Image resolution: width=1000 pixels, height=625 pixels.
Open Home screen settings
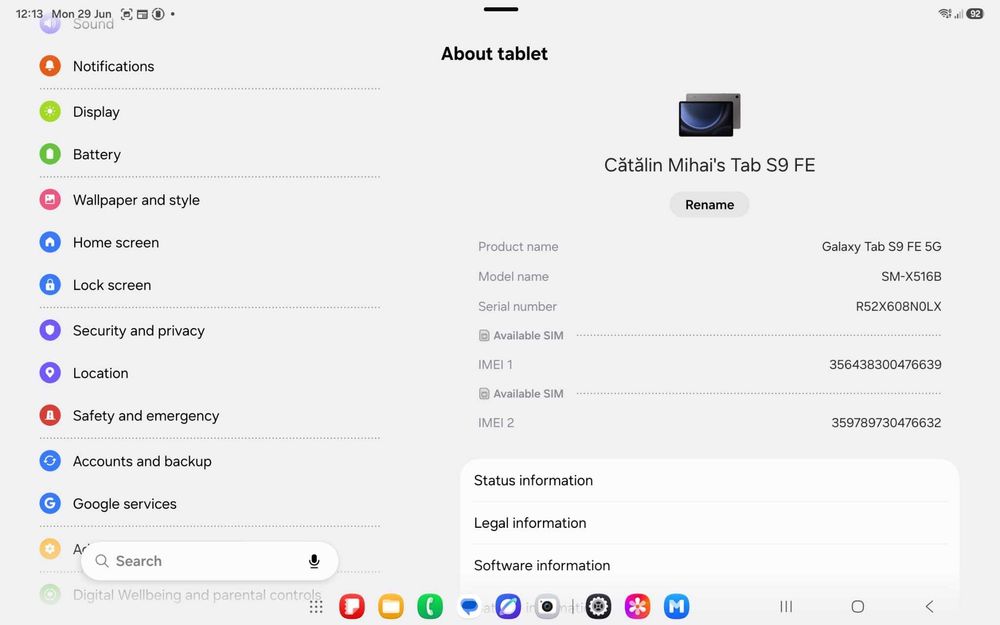(x=209, y=242)
